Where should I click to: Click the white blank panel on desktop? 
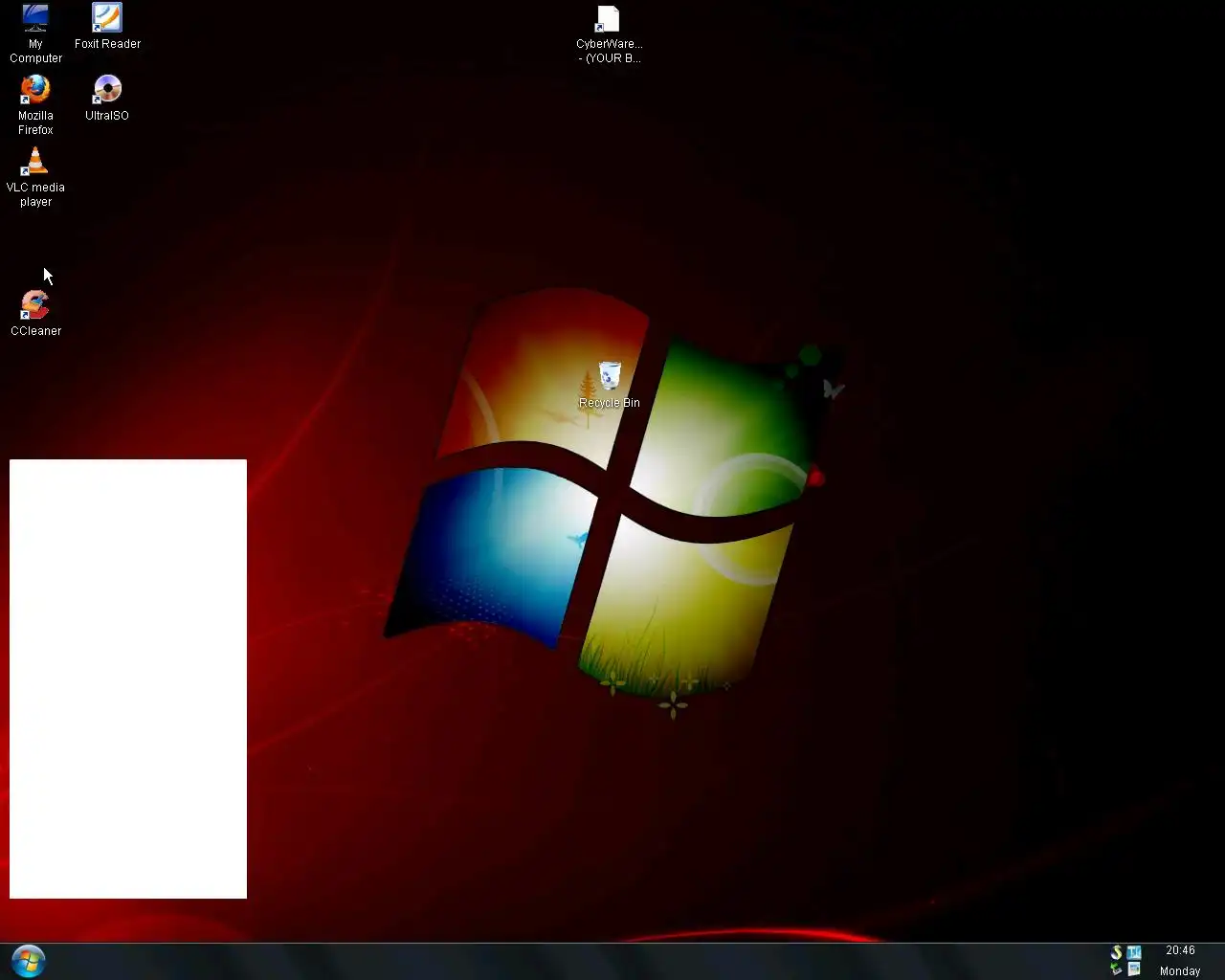tap(128, 679)
